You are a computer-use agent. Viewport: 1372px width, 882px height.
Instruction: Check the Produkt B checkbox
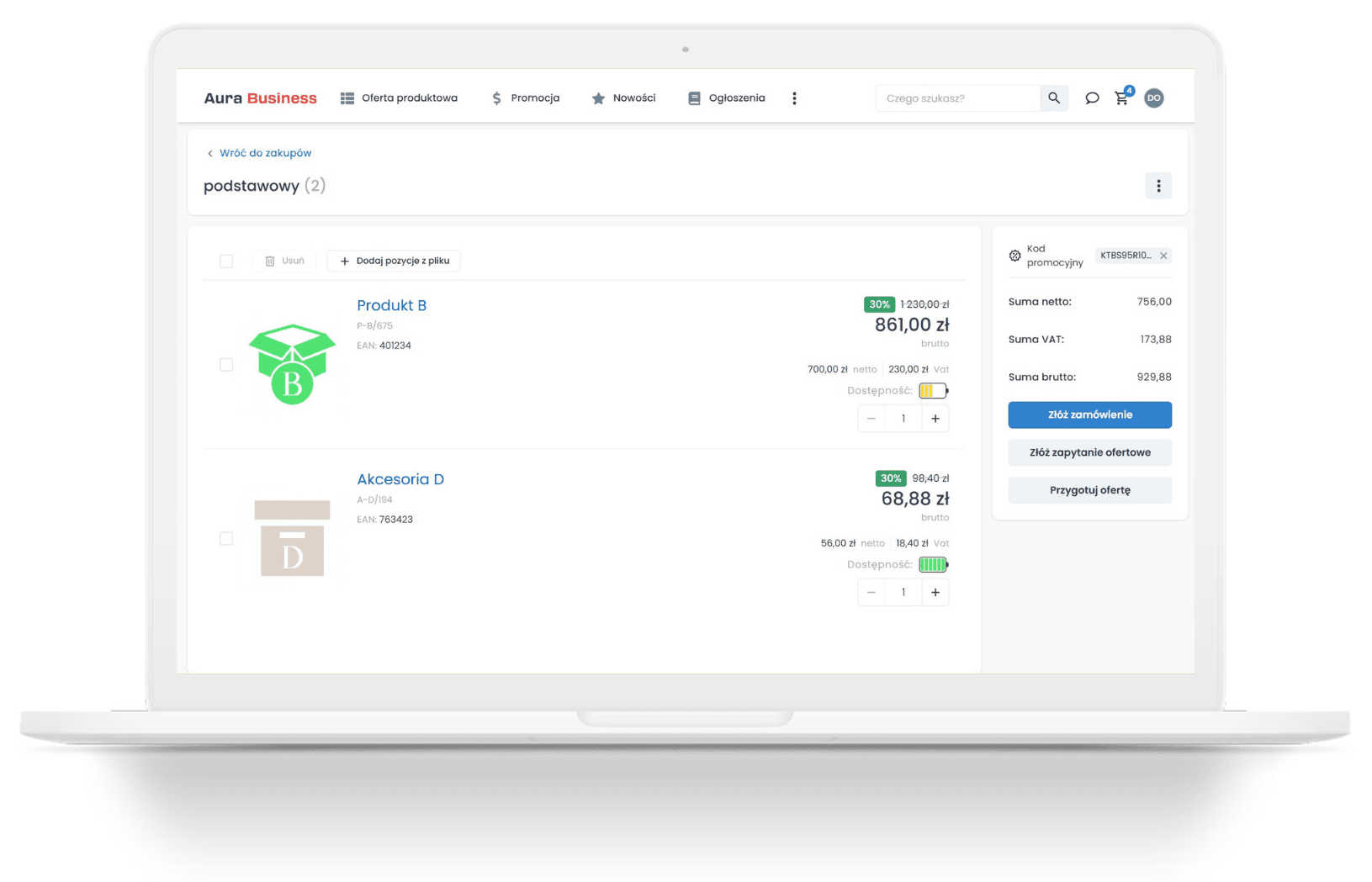pyautogui.click(x=226, y=365)
